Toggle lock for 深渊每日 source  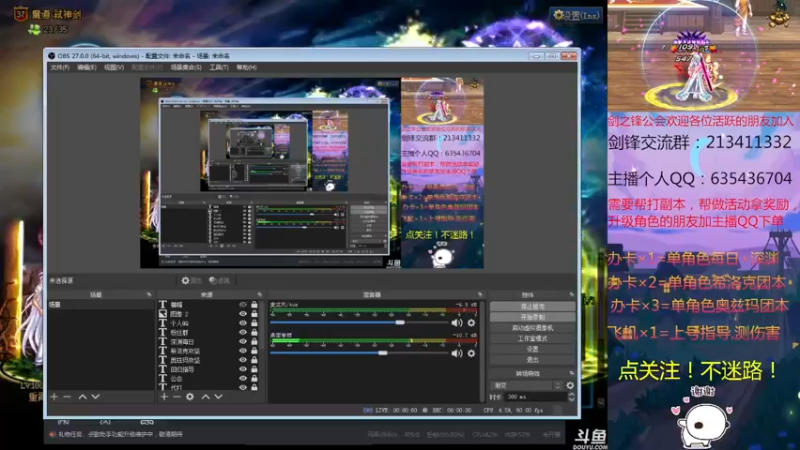click(x=254, y=341)
